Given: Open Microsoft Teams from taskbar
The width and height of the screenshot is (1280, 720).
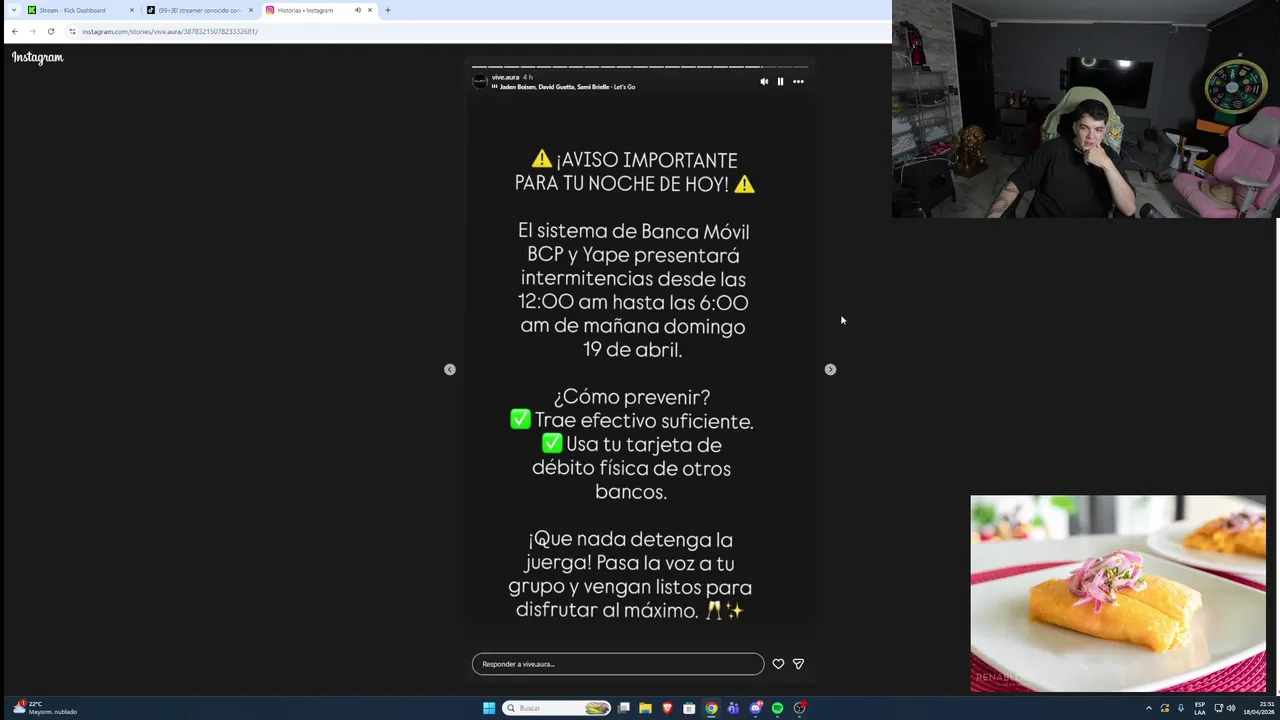Looking at the screenshot, I should pyautogui.click(x=733, y=708).
